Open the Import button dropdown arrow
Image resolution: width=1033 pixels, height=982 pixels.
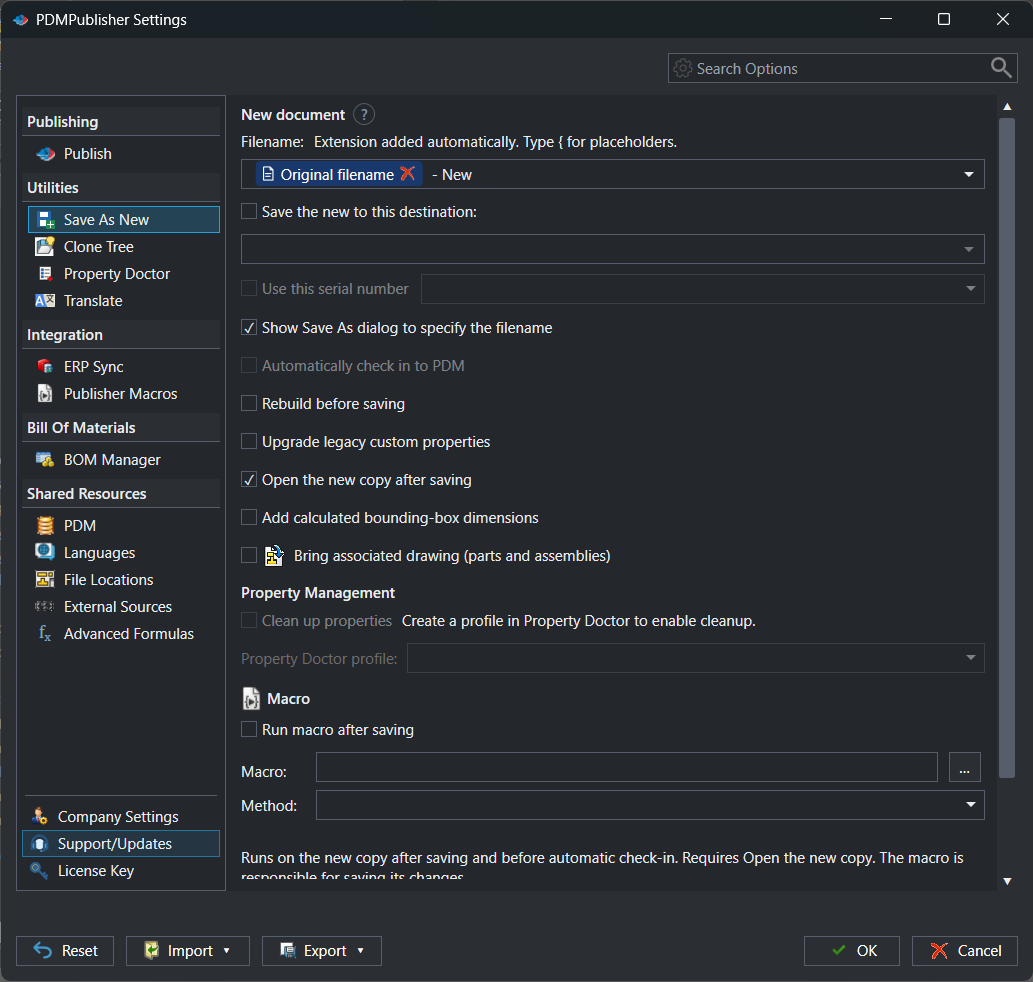click(227, 950)
